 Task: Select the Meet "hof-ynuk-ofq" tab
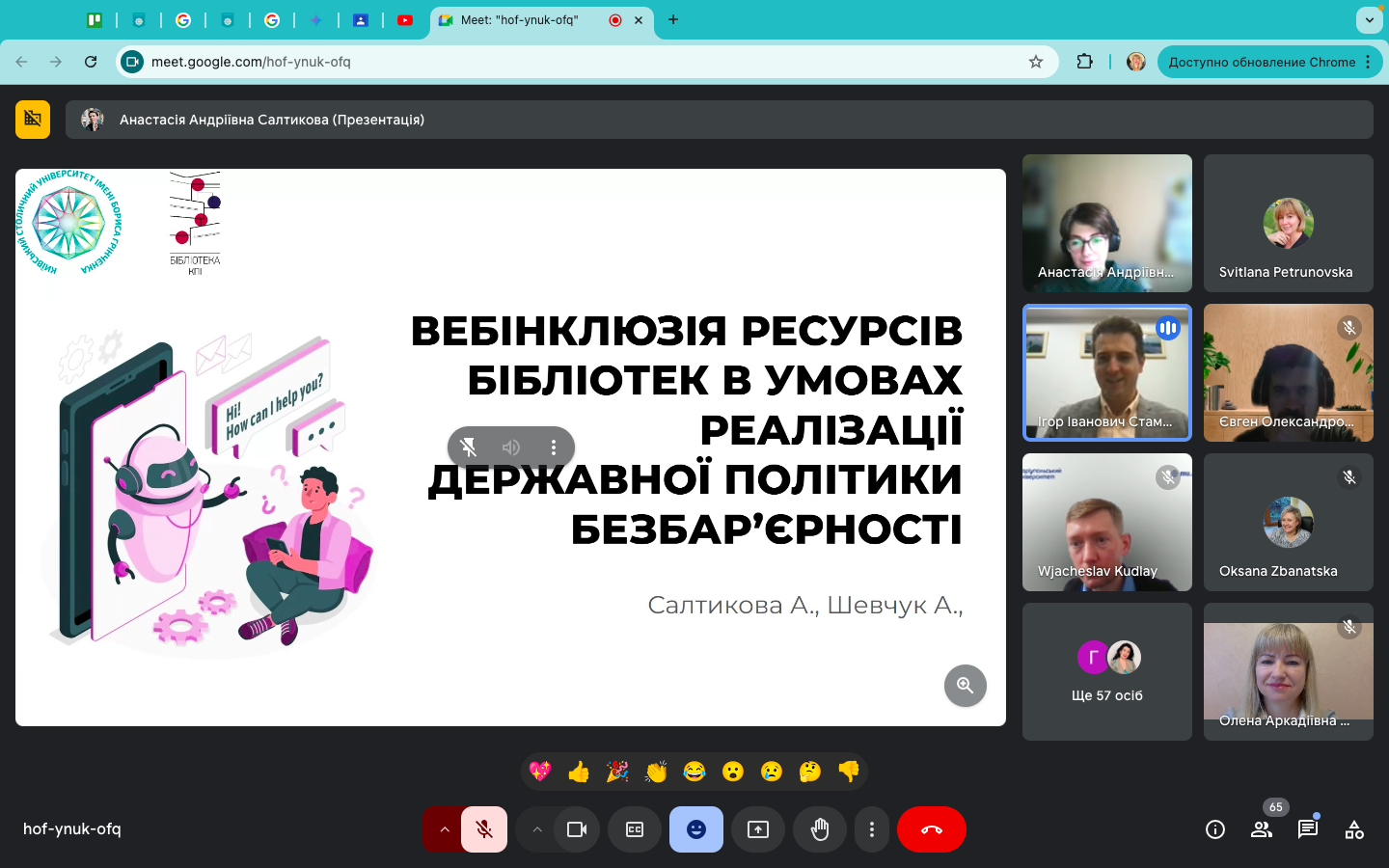click(521, 19)
